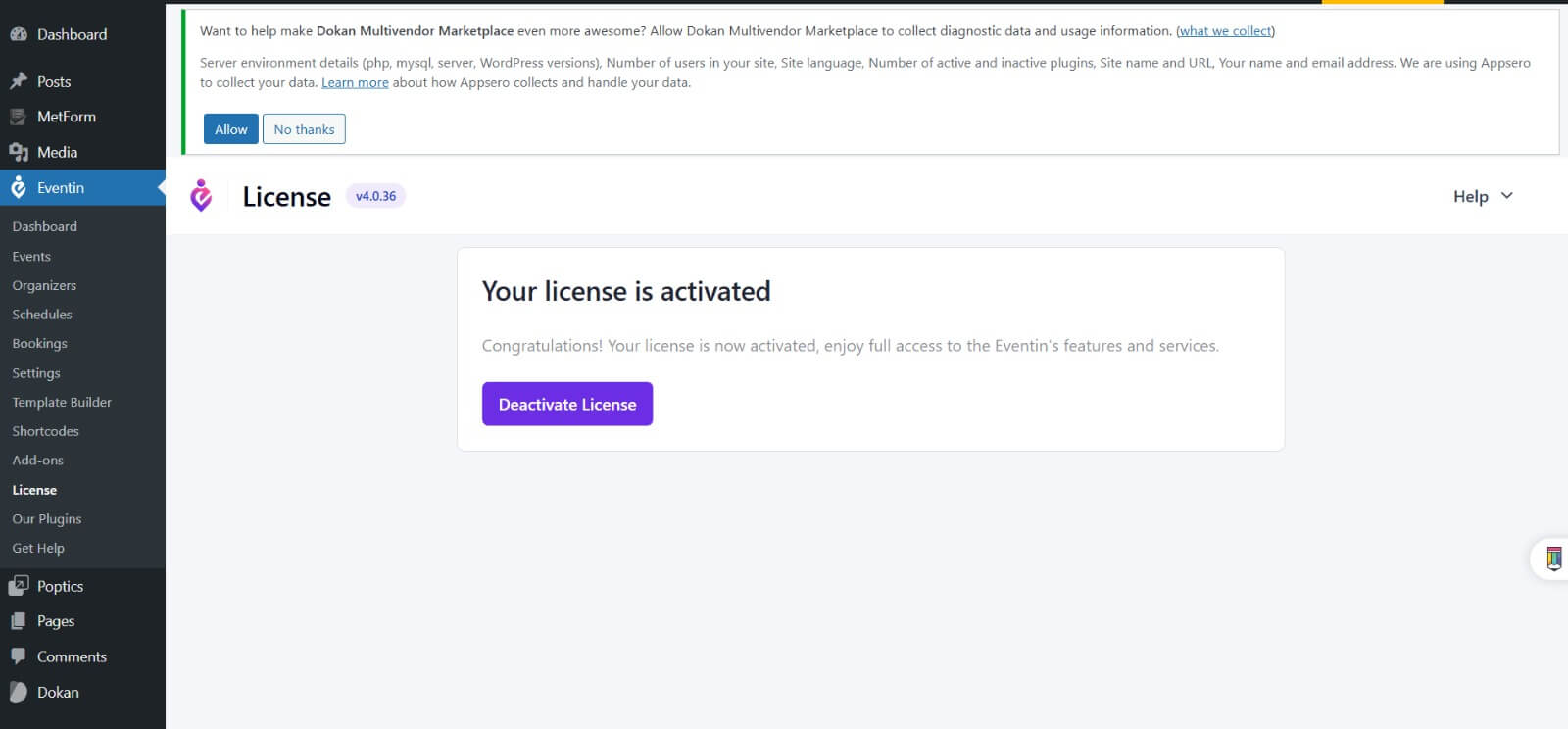The height and width of the screenshot is (729, 1568).
Task: Click the Deactivate License button
Action: (x=567, y=404)
